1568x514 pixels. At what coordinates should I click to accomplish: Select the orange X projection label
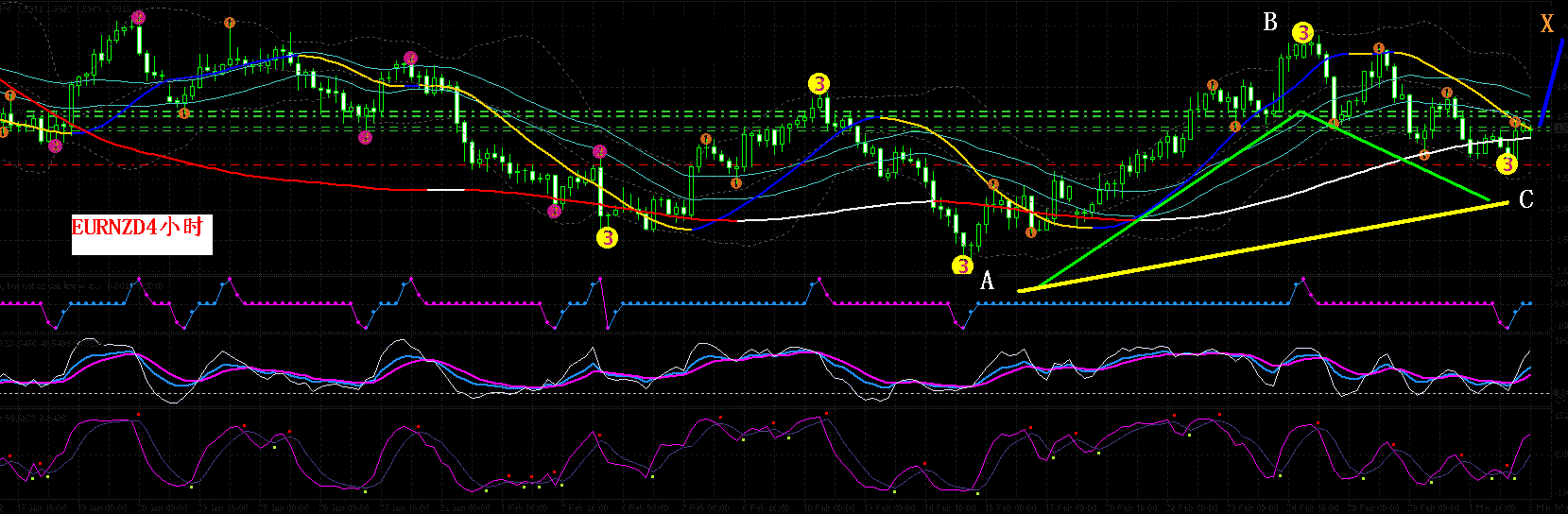click(1547, 24)
